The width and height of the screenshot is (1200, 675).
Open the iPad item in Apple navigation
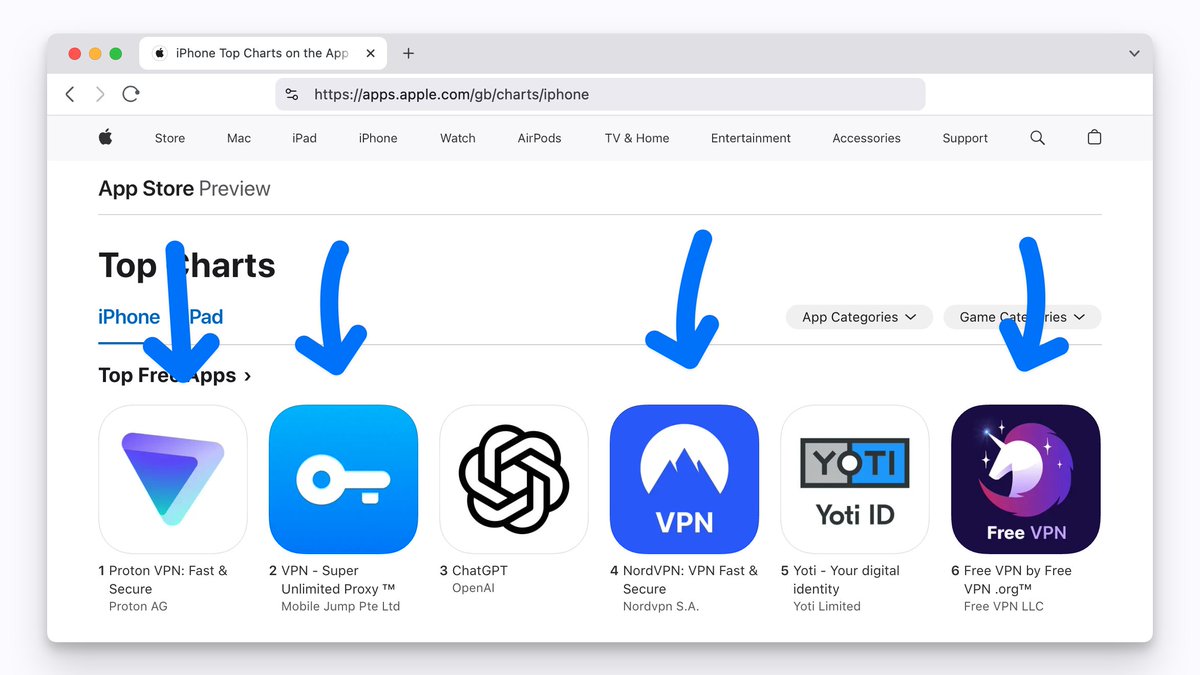304,138
